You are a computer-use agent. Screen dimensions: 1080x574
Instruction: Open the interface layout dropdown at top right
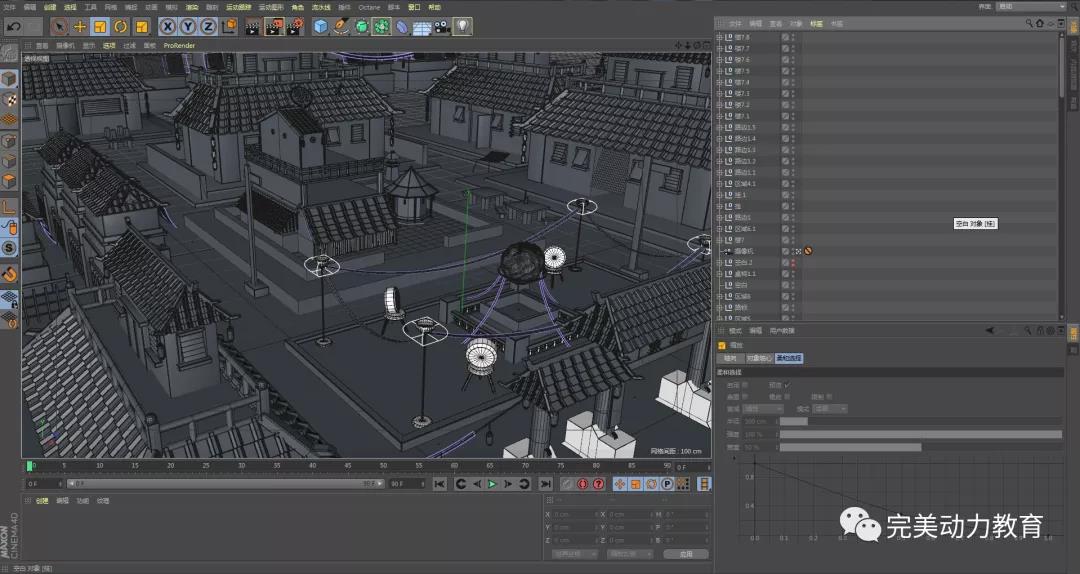pyautogui.click(x=1031, y=7)
